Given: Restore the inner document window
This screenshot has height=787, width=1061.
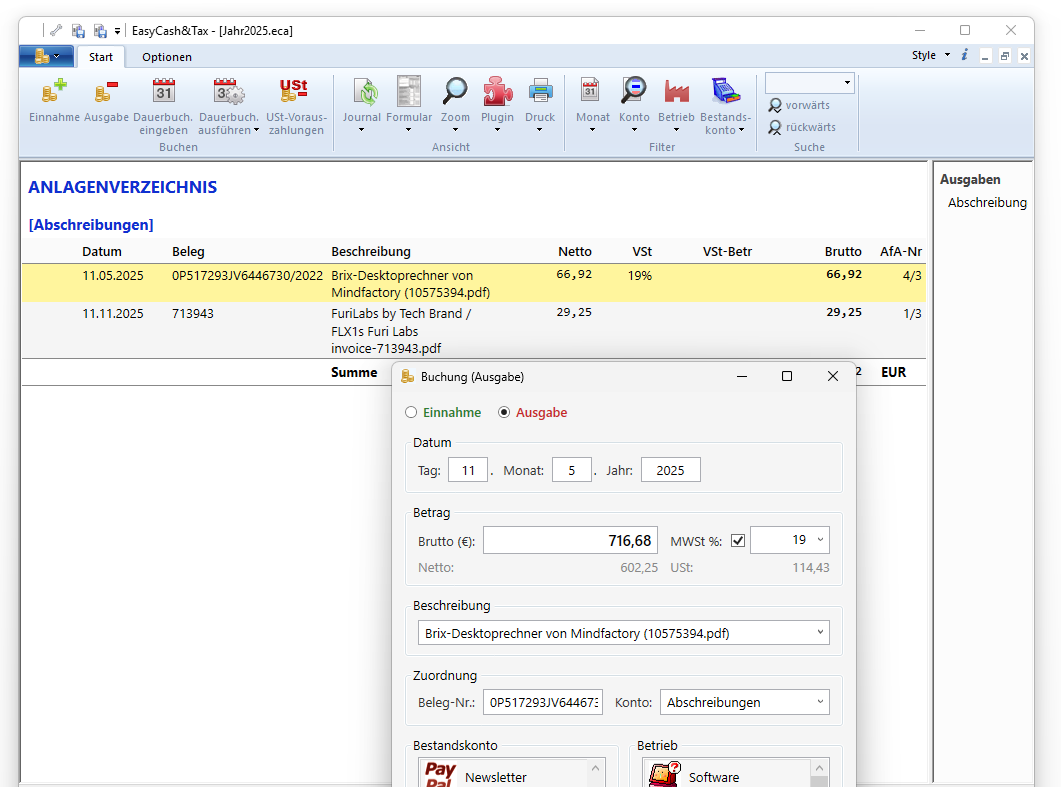Looking at the screenshot, I should [x=1005, y=56].
